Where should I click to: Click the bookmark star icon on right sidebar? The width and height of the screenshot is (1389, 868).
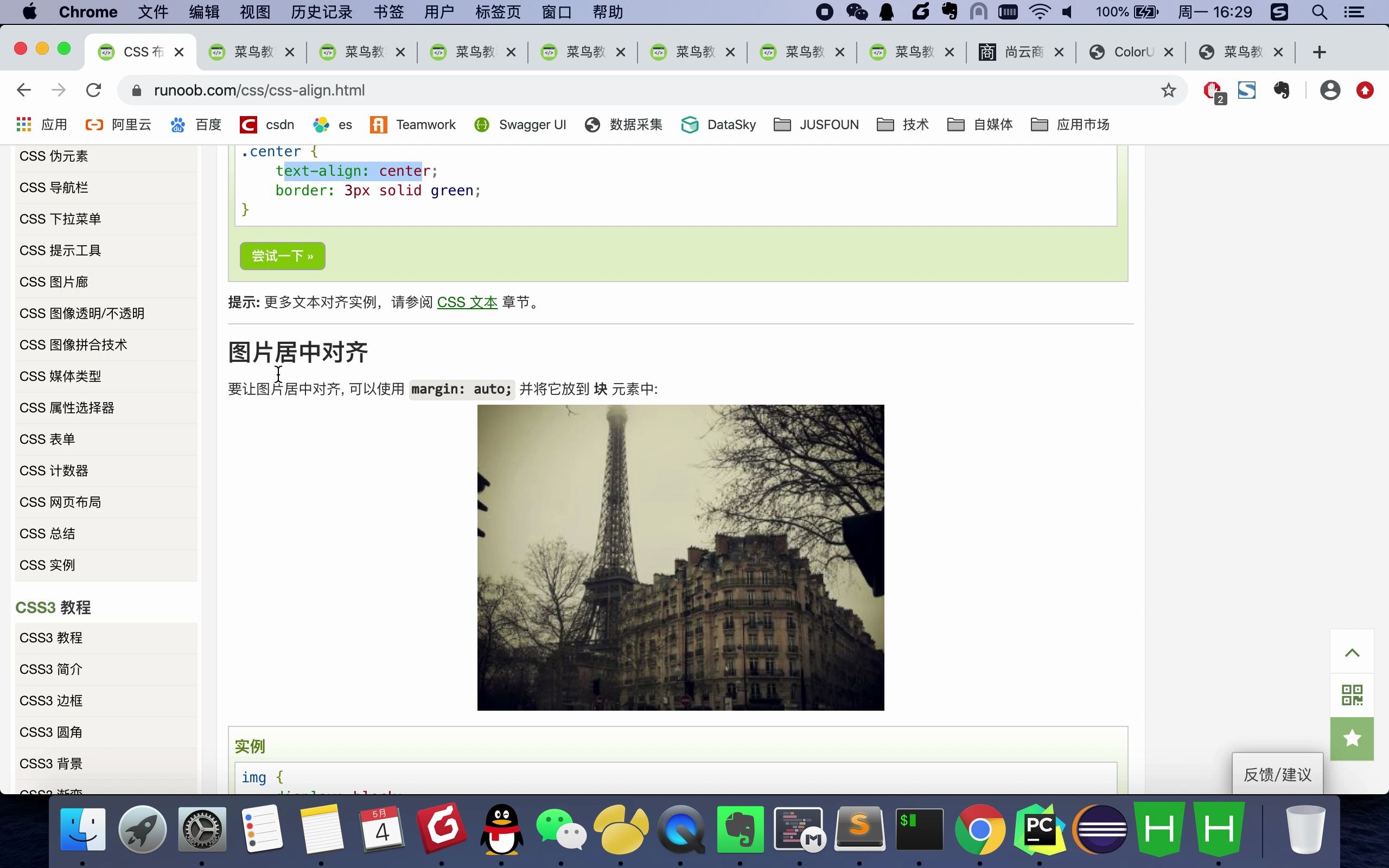(x=1352, y=738)
